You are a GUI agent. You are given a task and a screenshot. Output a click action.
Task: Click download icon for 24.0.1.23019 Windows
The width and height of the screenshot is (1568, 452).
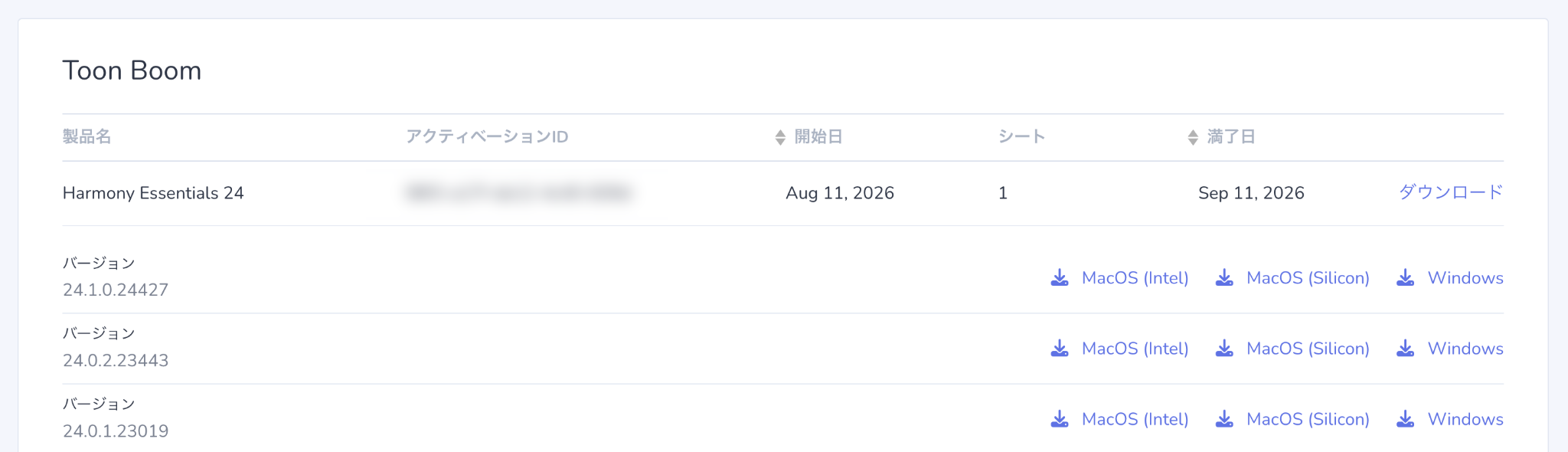[1406, 419]
